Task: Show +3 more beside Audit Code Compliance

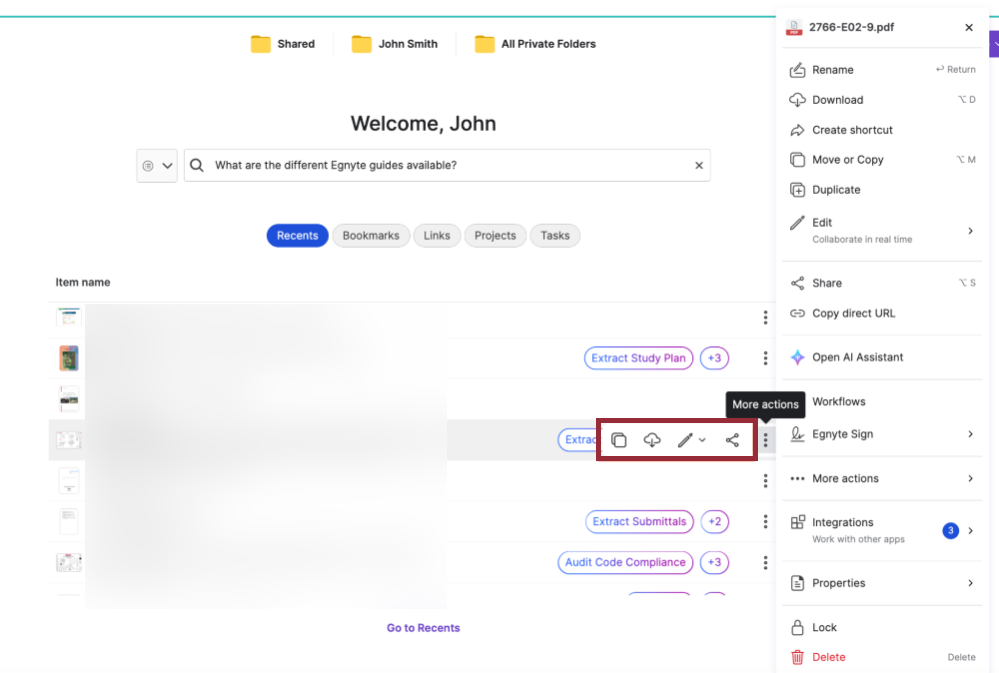Action: (x=714, y=562)
